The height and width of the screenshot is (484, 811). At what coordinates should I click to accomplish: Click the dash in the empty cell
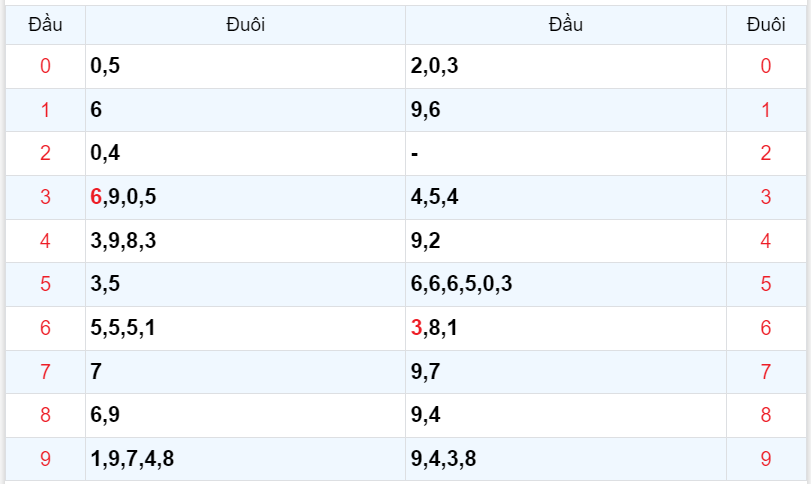click(414, 153)
